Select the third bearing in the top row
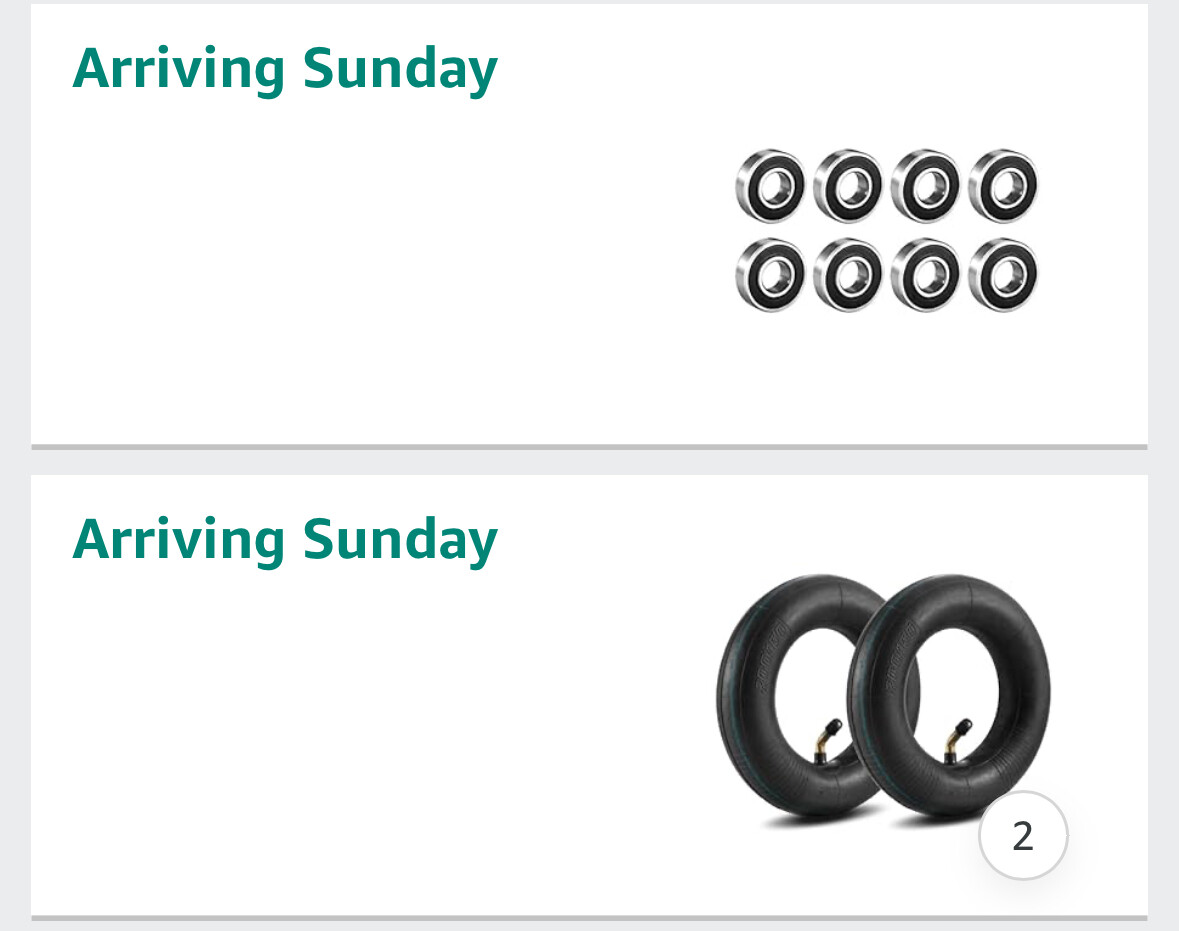The width and height of the screenshot is (1179, 931). click(x=925, y=186)
